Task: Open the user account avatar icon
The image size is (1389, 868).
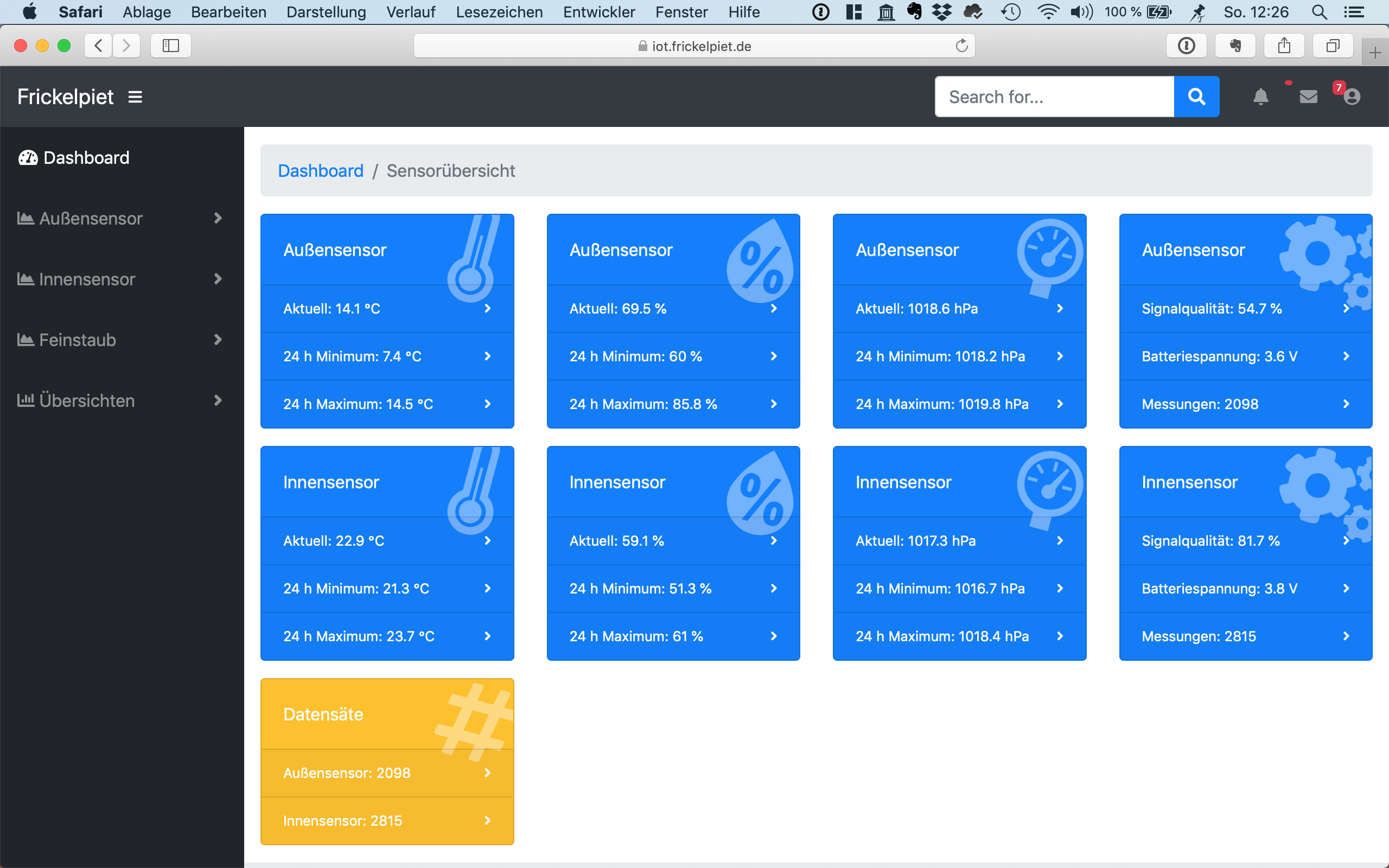Action: pos(1352,97)
